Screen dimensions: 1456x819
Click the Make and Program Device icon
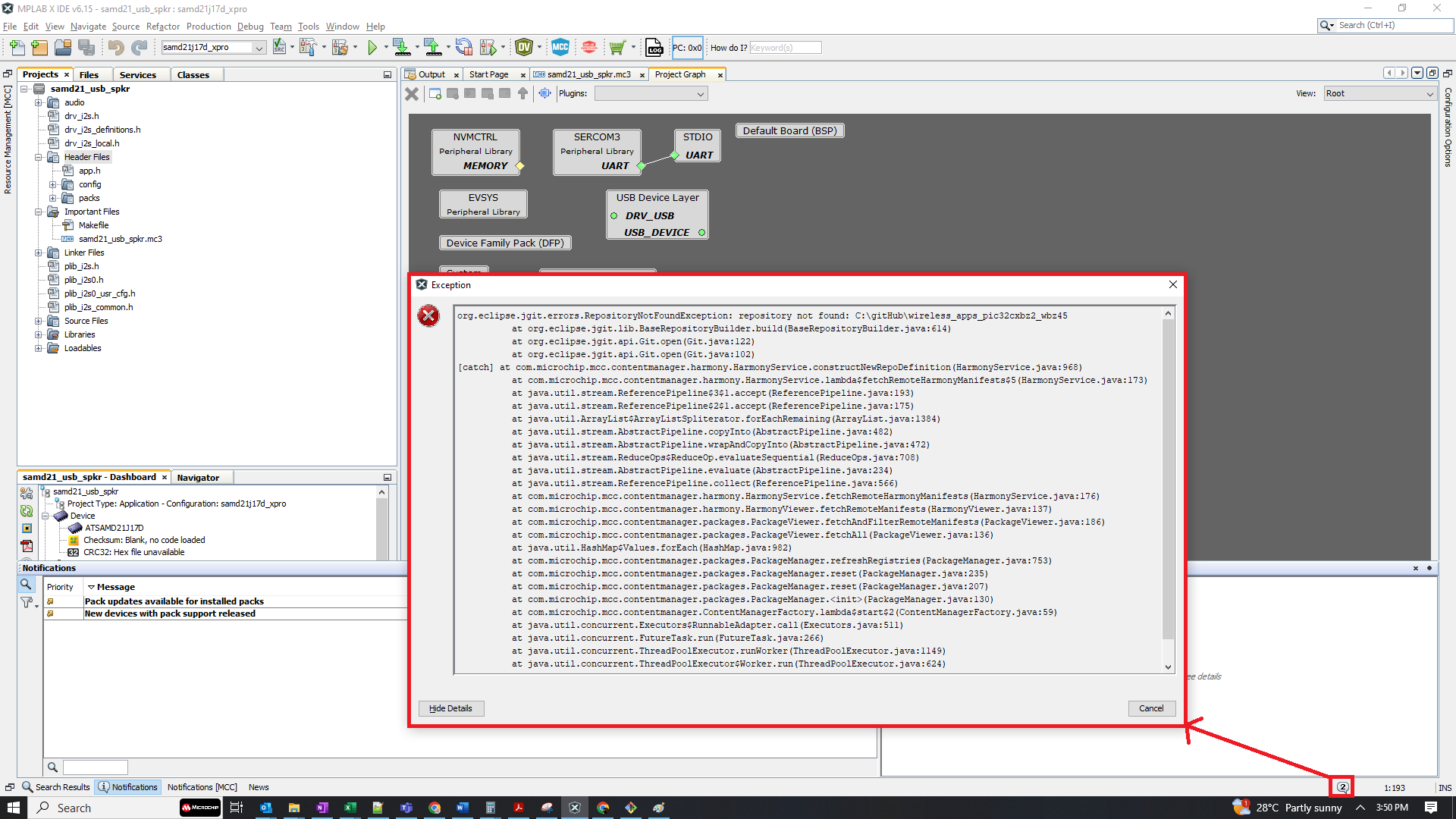click(x=401, y=48)
